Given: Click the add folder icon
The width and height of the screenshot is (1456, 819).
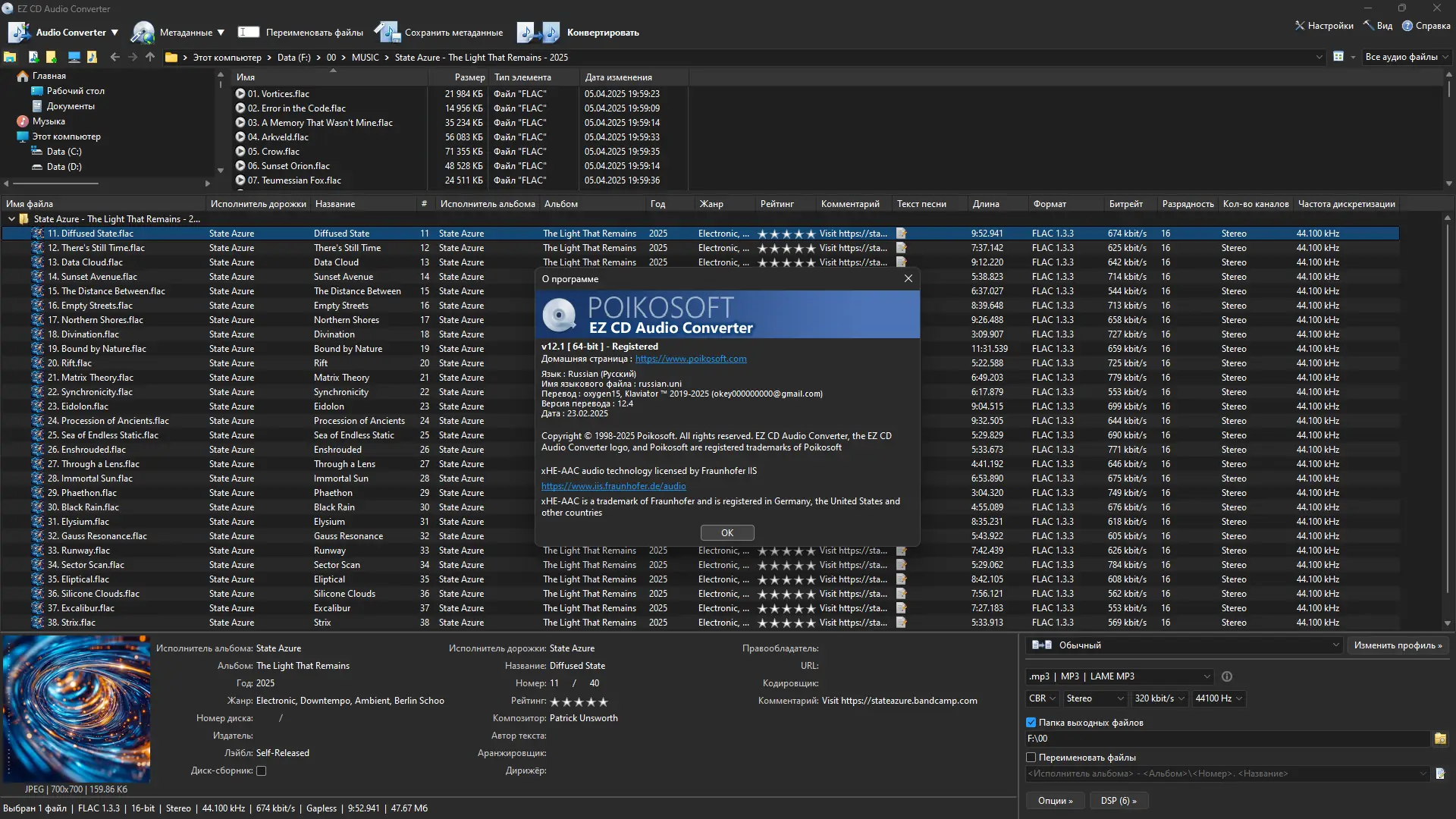Looking at the screenshot, I should (51, 57).
